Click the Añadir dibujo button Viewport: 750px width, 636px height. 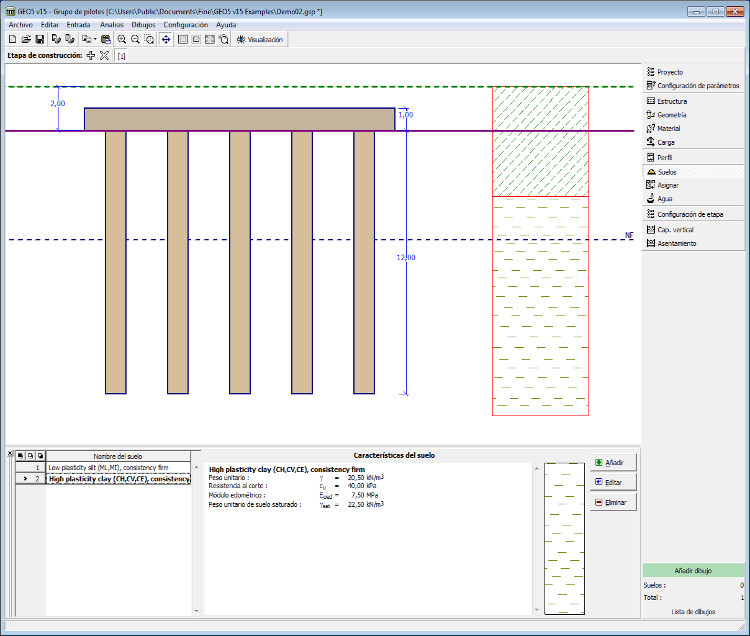click(694, 570)
